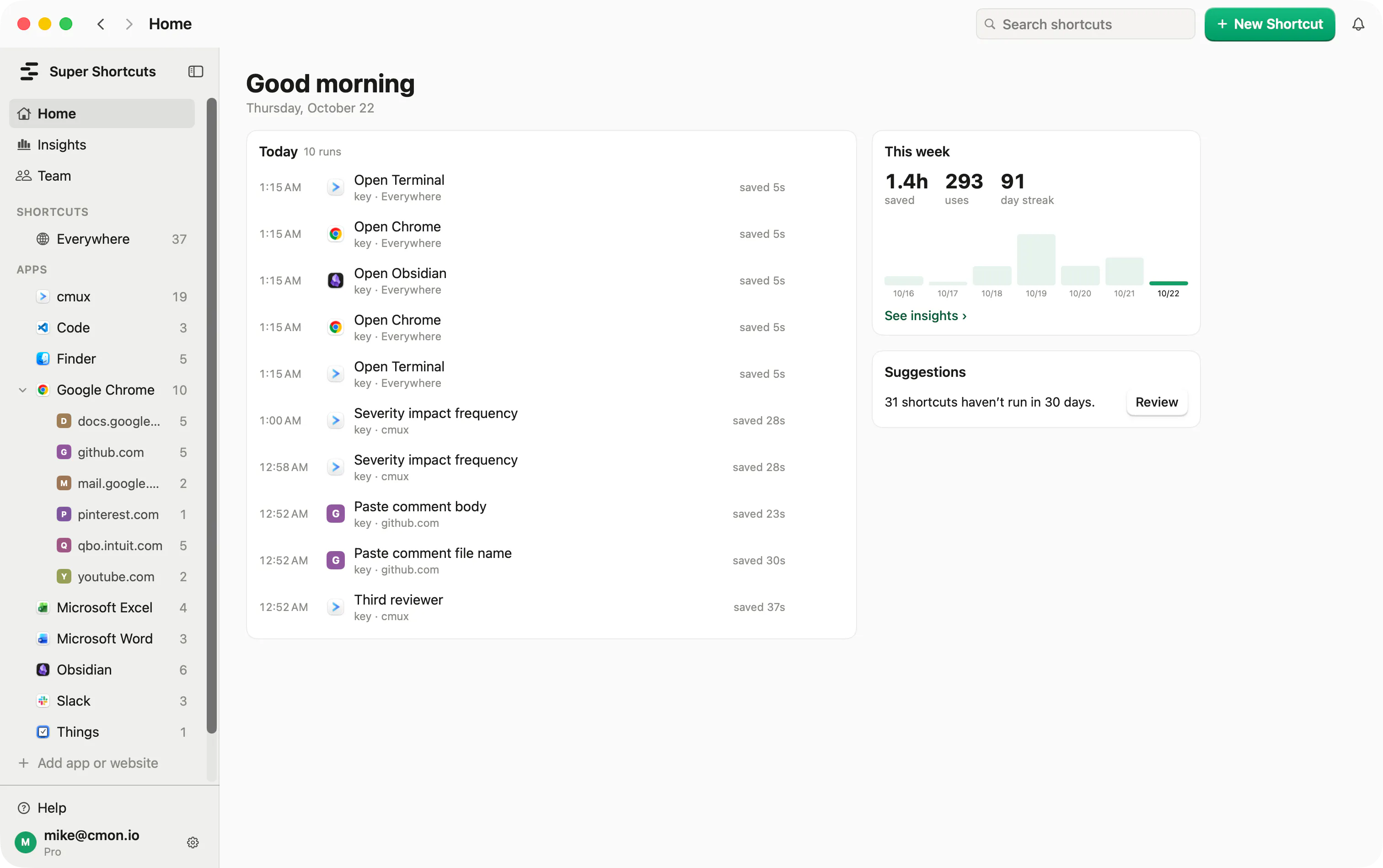The height and width of the screenshot is (868, 1383).
Task: Select qbo.intuit.com in the sidebar
Action: [x=102, y=546]
